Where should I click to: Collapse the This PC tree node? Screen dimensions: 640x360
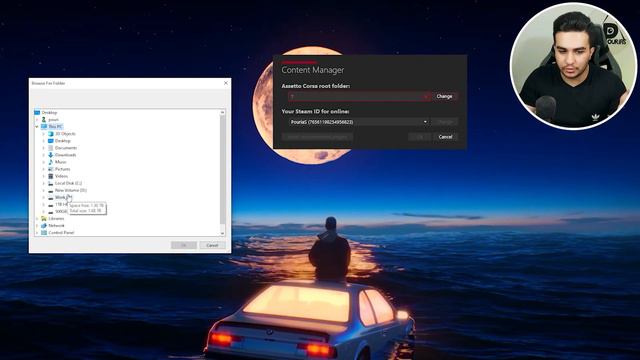(37, 127)
